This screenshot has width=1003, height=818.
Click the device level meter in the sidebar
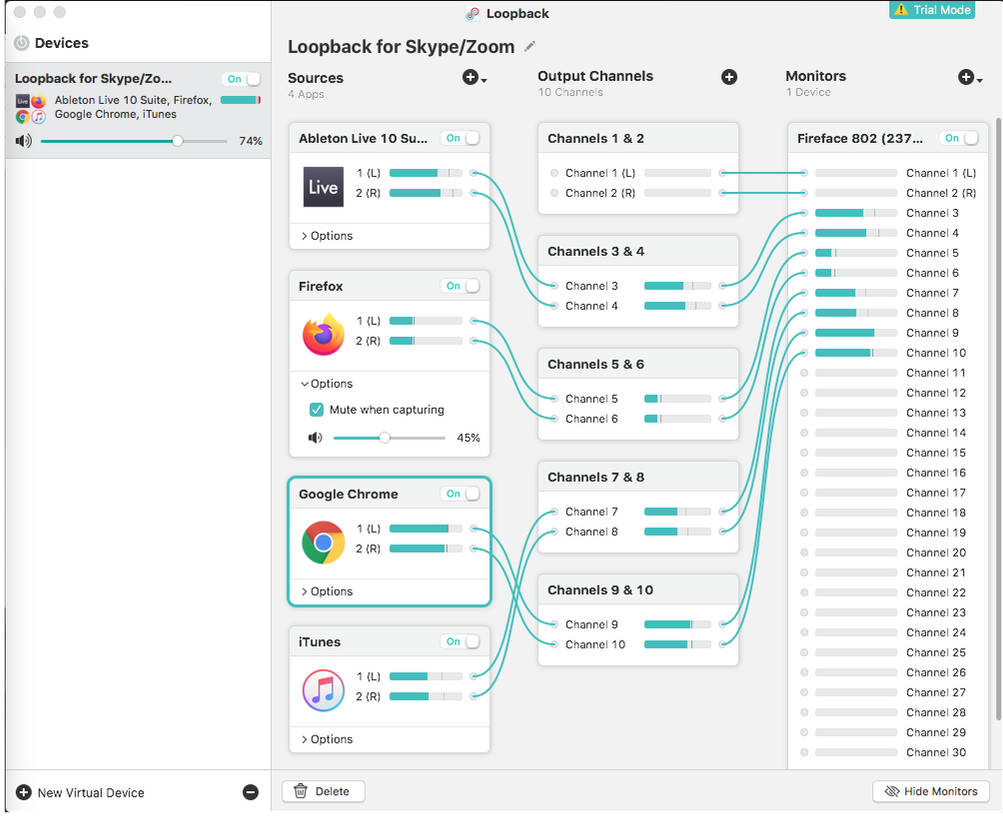click(x=241, y=100)
